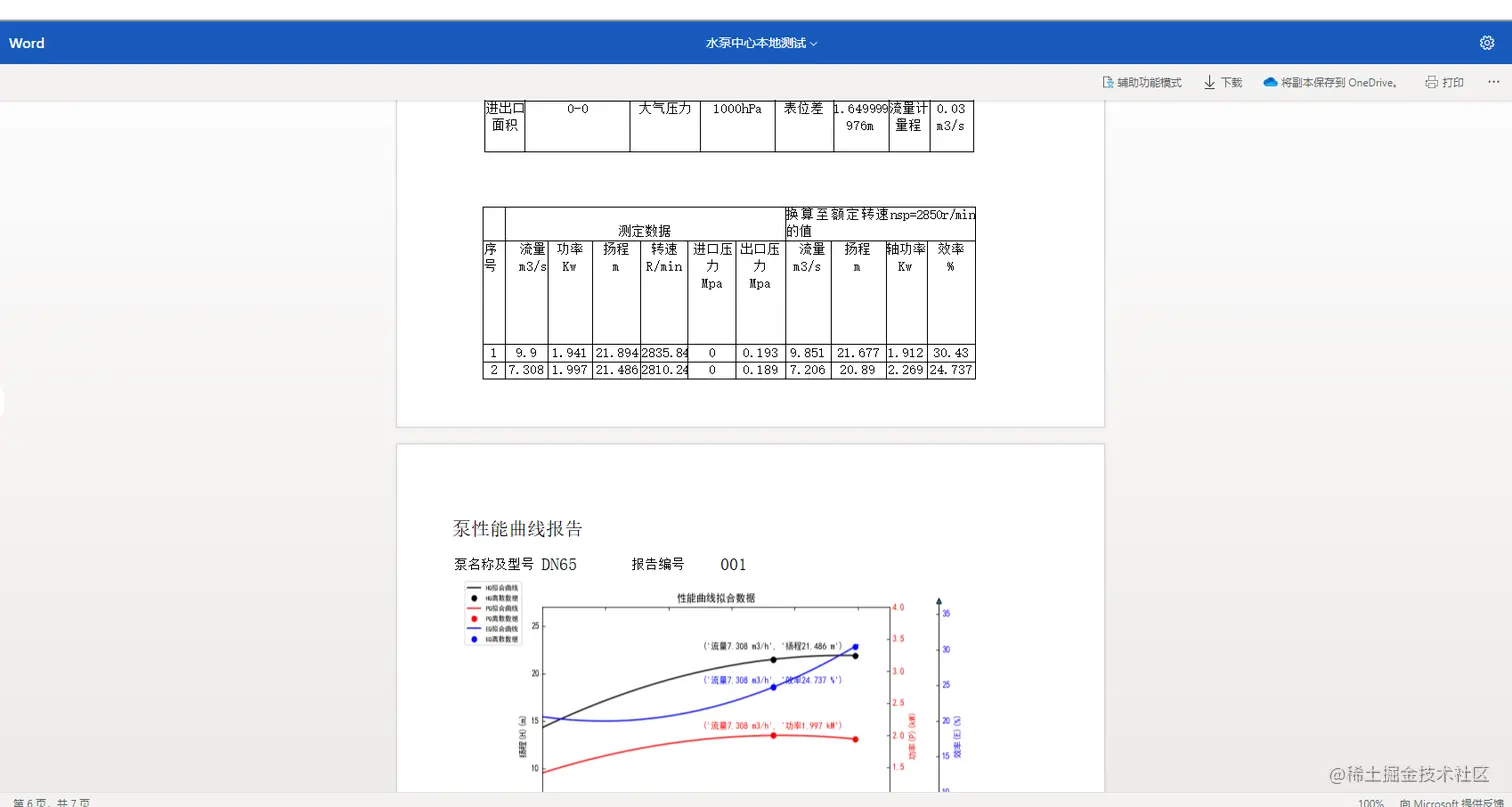Click the 表位差 label cell
This screenshot has height=807, width=1512.
pos(804,126)
